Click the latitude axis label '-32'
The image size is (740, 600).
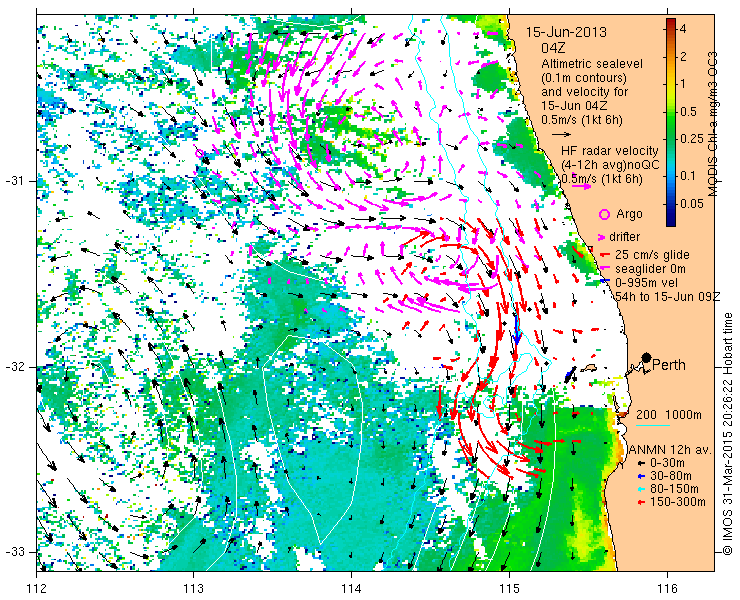tap(15, 367)
